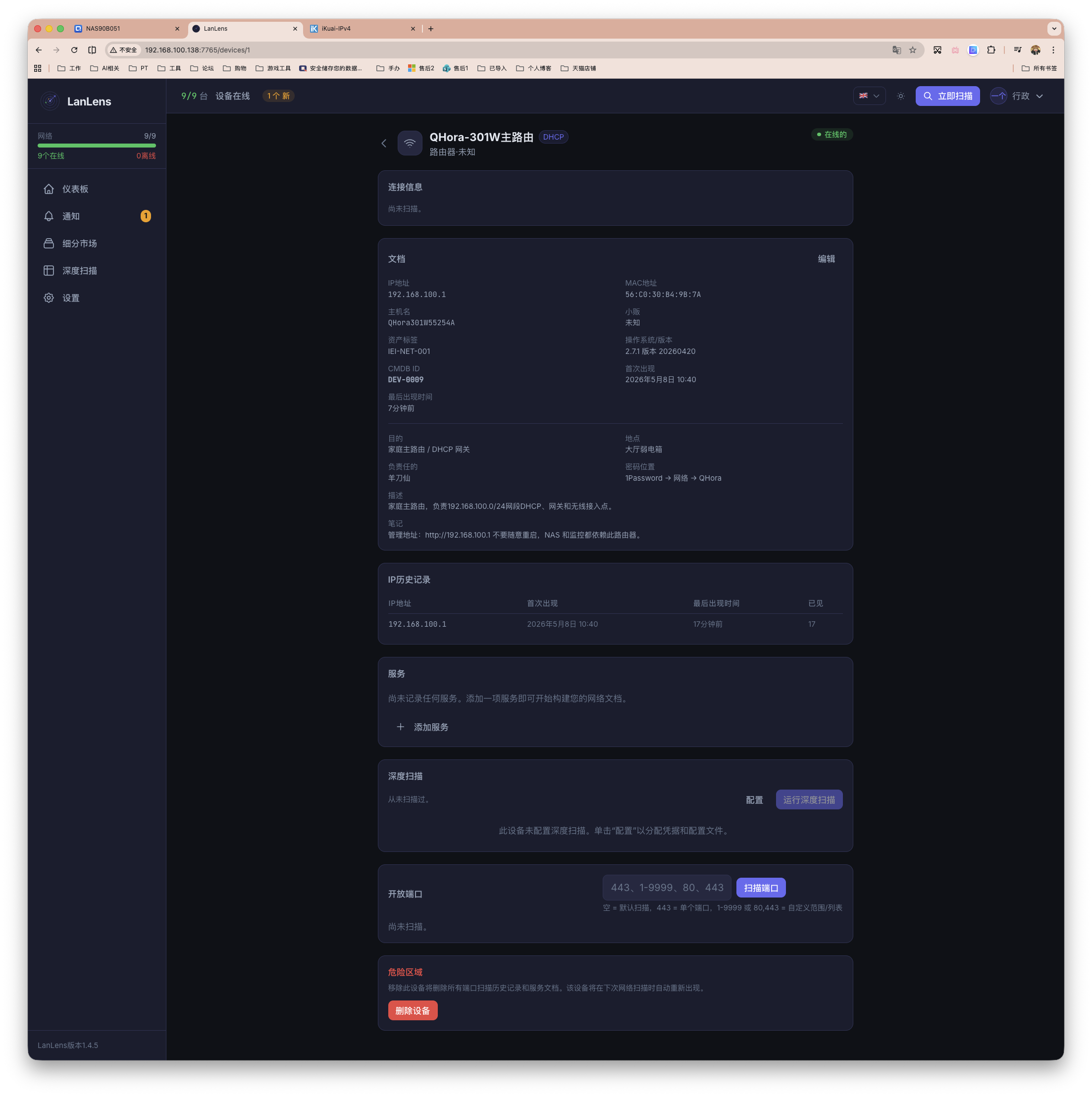Switch to the NAS90B051 tab
Screen dimensions: 1092x1097
128,28
